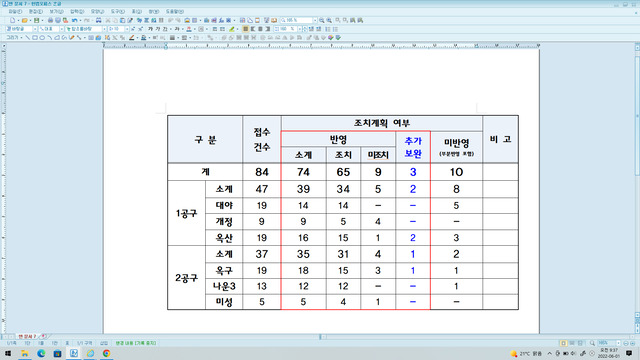Viewport: 640px width, 360px height.
Task: Click the 나운3 row label cell
Action: coord(224,286)
